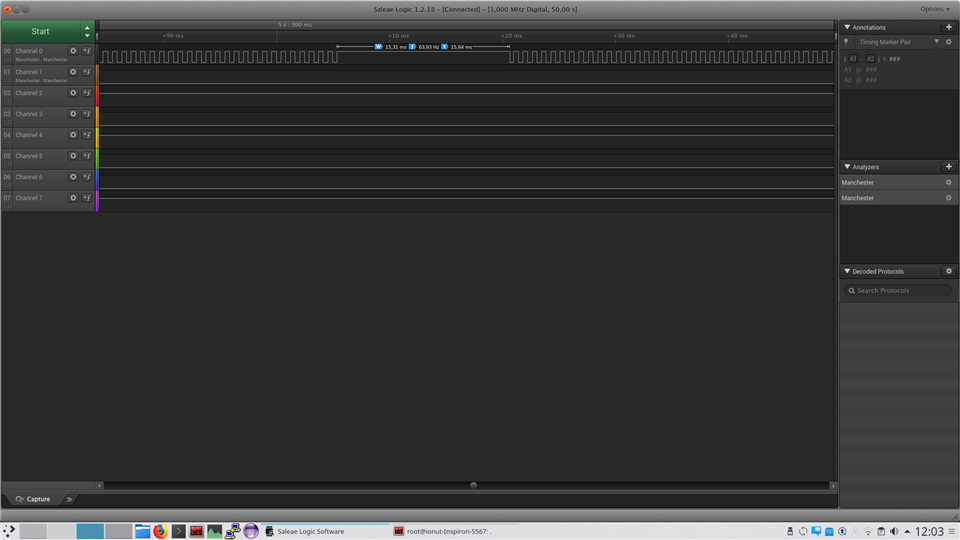The height and width of the screenshot is (540, 960).
Task: Add a new annotation with plus button
Action: point(948,27)
